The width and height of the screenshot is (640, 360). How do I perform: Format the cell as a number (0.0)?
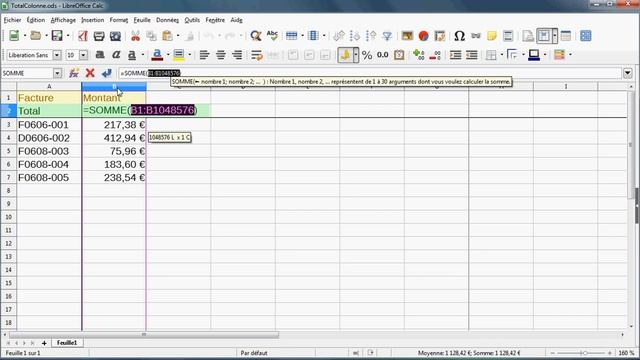coord(382,55)
